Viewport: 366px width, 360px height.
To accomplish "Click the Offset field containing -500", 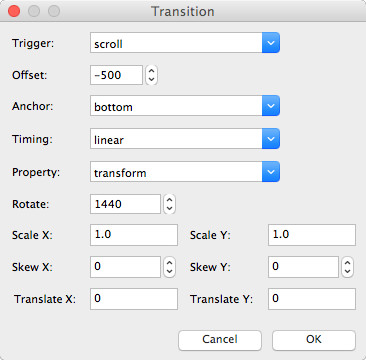I will [x=116, y=75].
